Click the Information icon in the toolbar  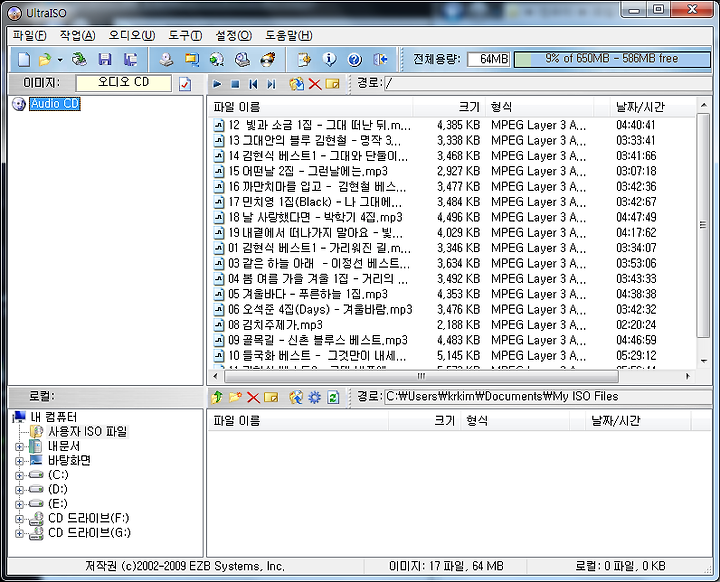tap(329, 59)
